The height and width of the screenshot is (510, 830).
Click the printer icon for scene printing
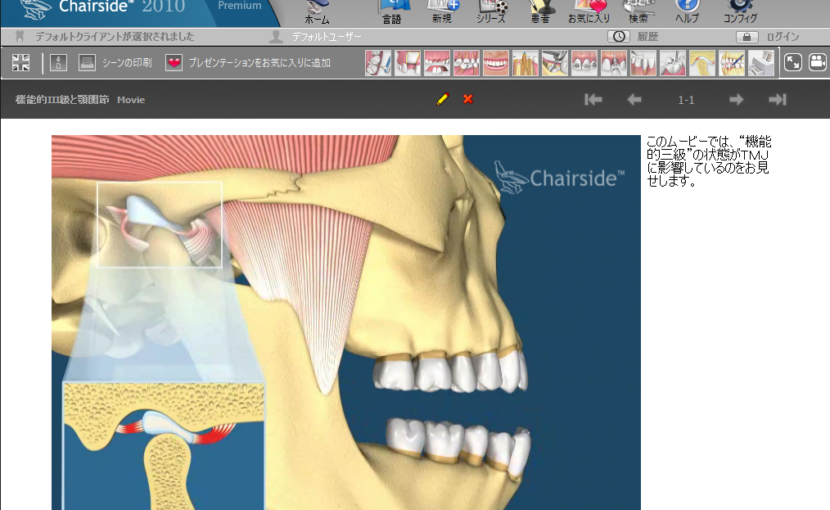pos(87,62)
